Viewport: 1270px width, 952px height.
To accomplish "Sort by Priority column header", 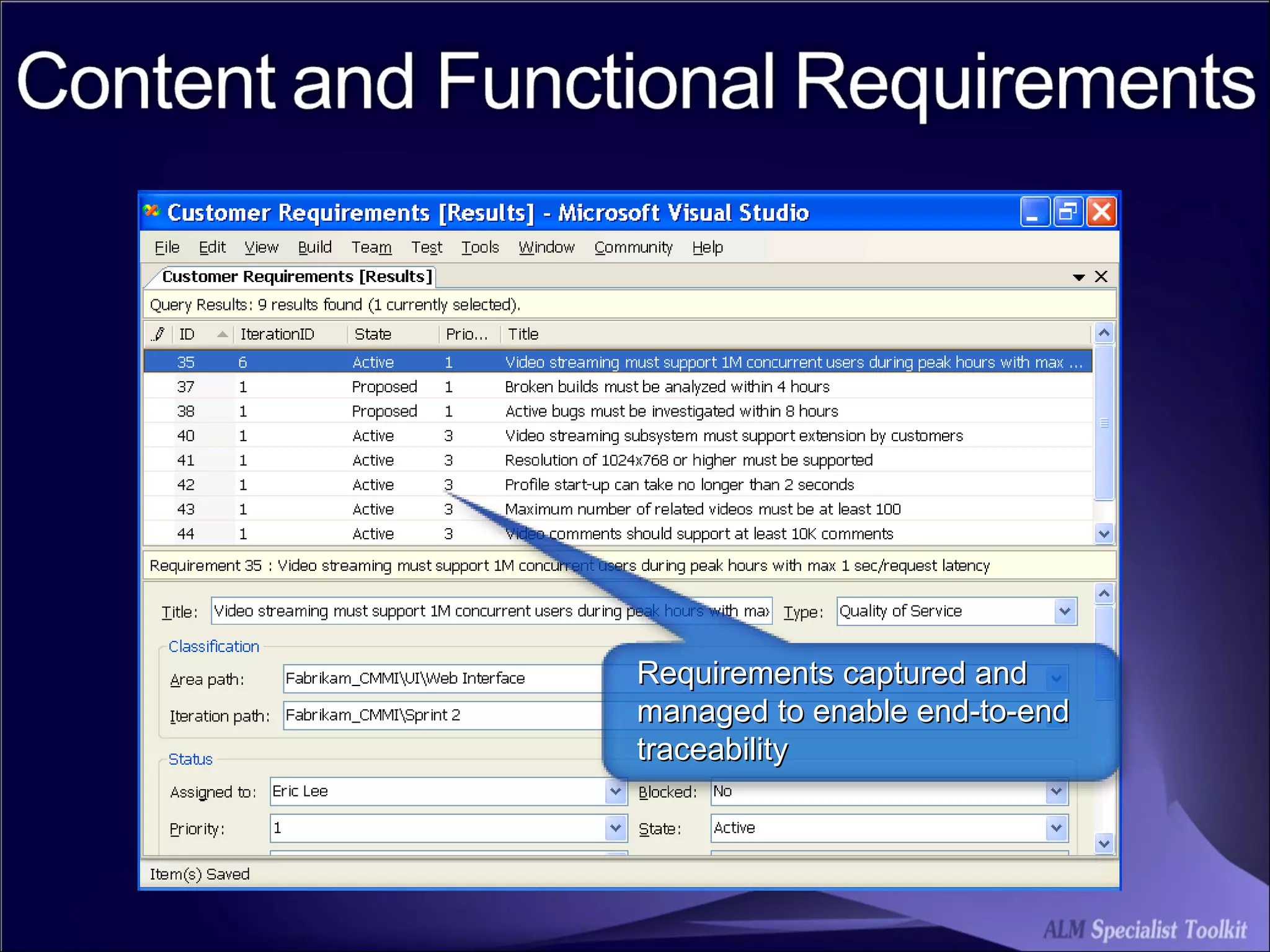I will (x=469, y=334).
